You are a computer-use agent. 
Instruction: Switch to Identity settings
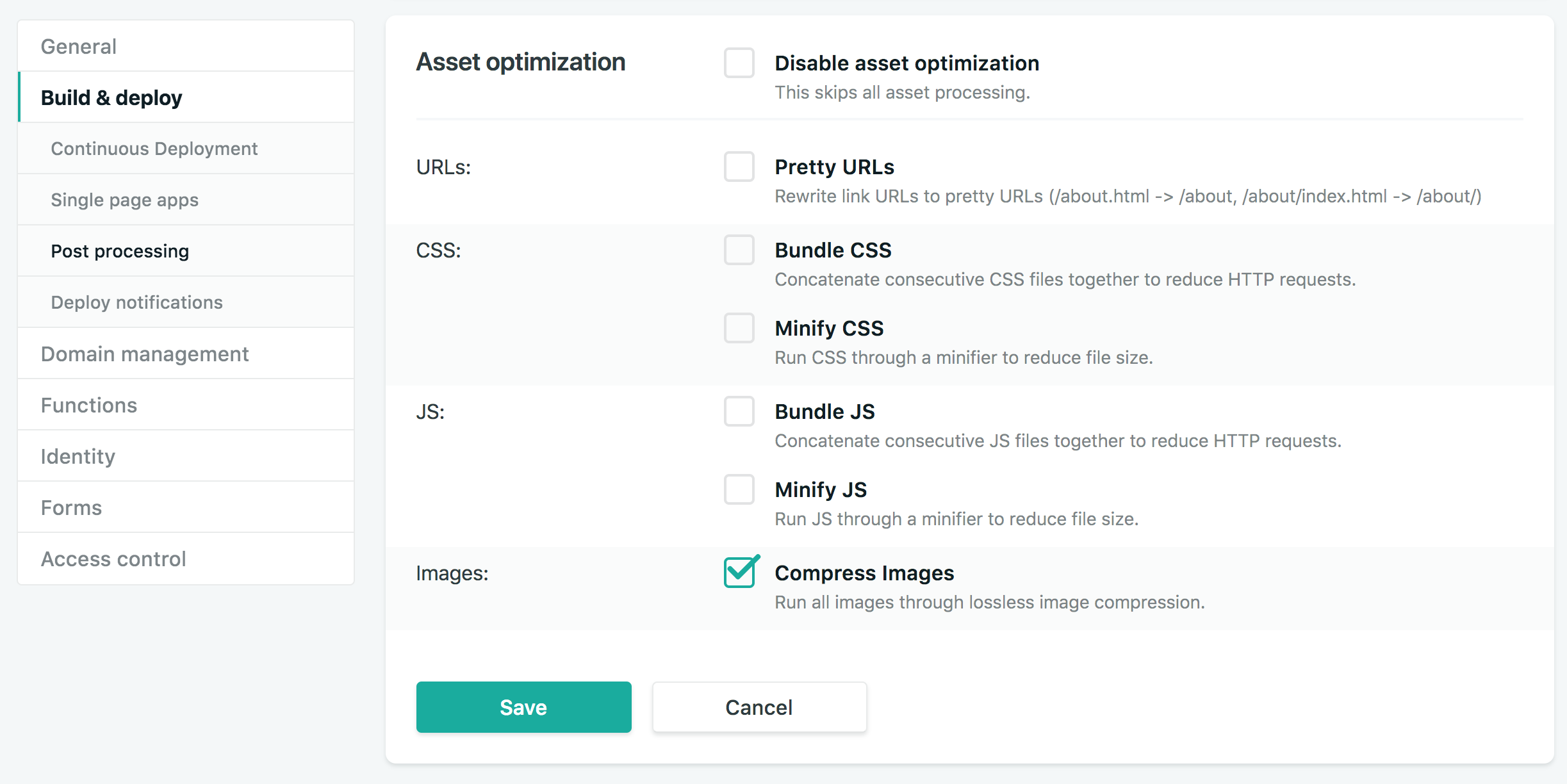coord(78,457)
